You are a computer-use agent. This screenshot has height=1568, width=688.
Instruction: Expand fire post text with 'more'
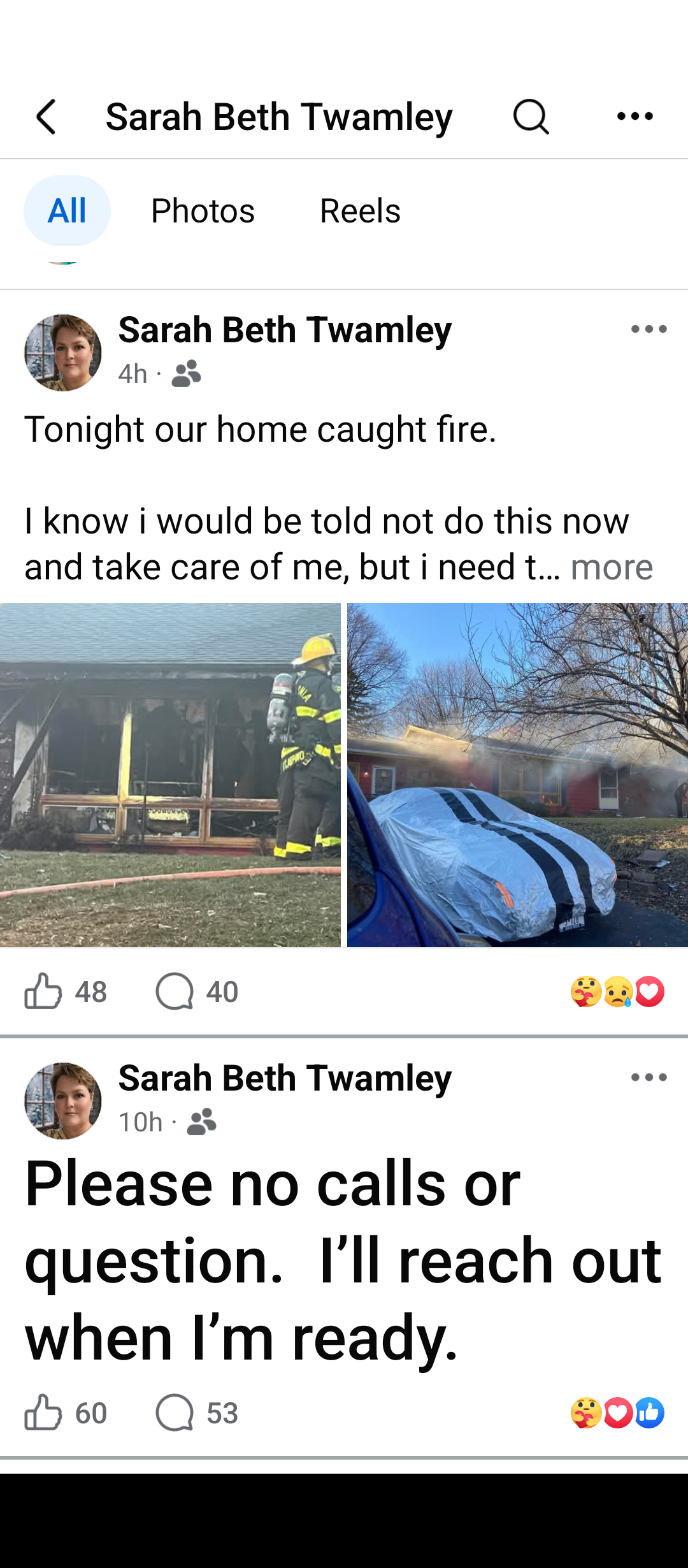[612, 567]
